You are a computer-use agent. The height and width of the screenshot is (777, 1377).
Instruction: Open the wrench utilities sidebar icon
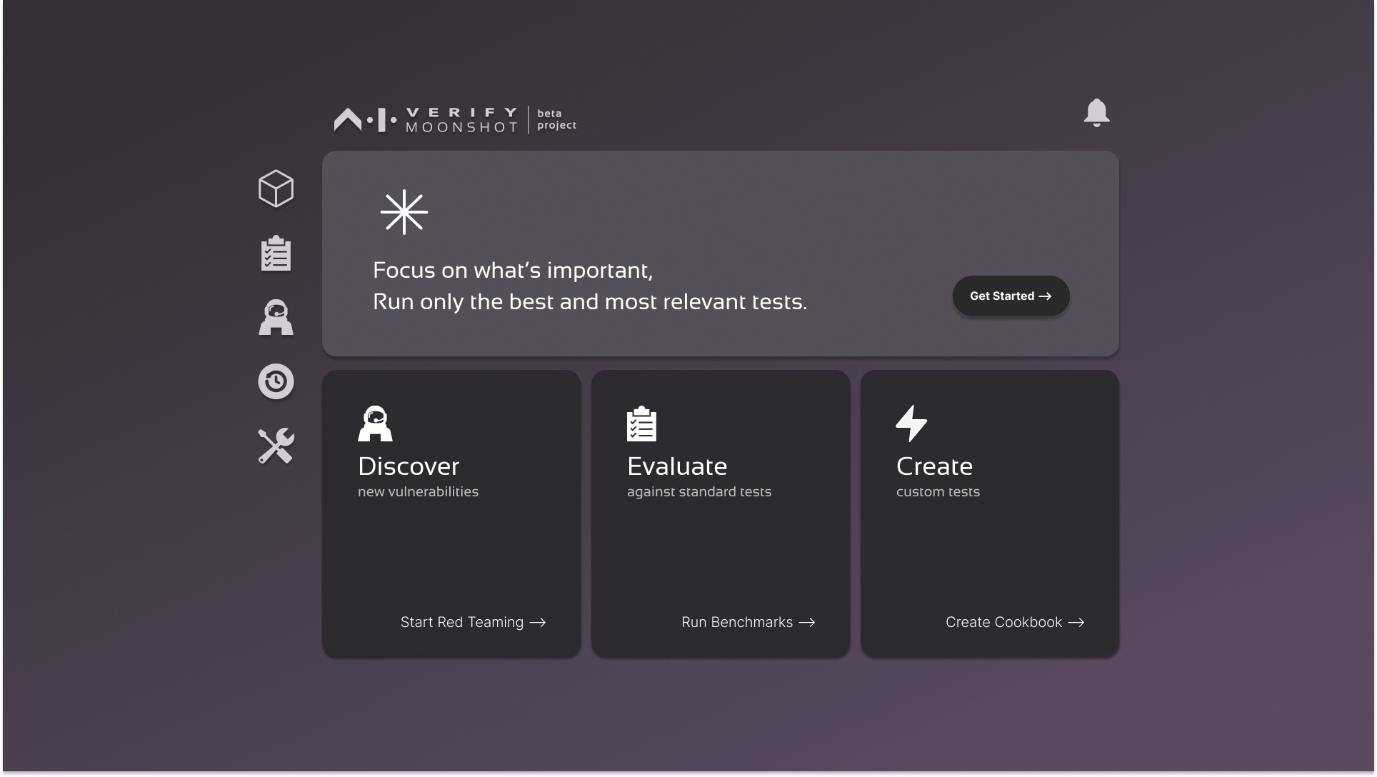coord(276,446)
